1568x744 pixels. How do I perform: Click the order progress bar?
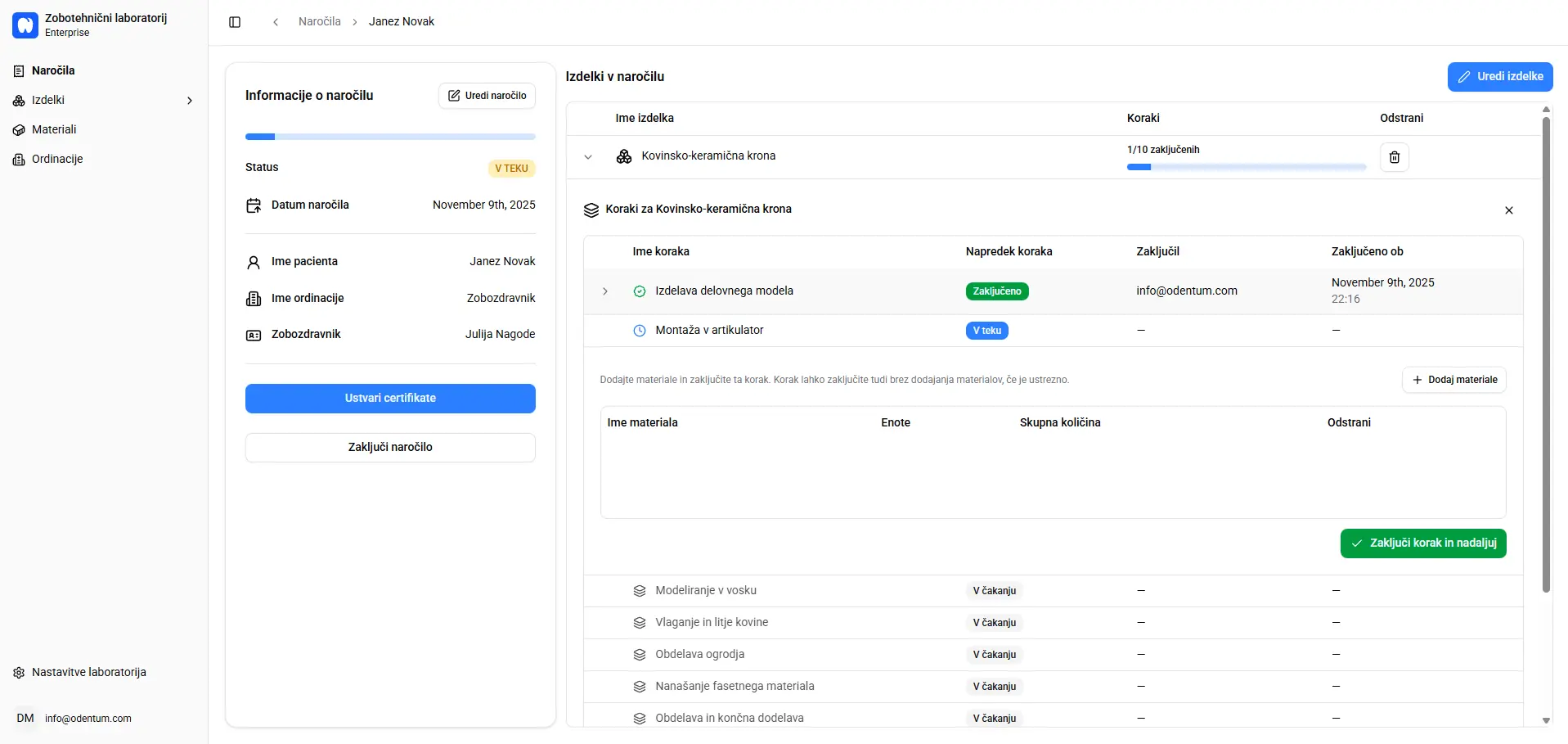coord(390,137)
